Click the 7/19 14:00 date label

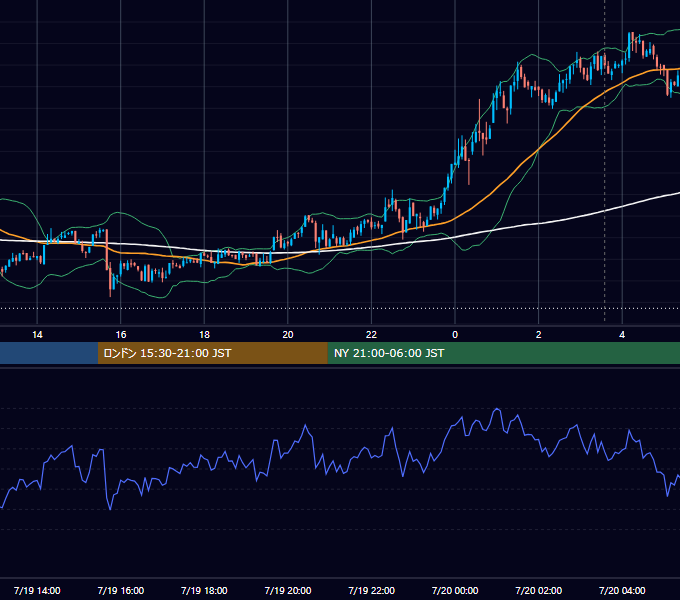[37, 590]
